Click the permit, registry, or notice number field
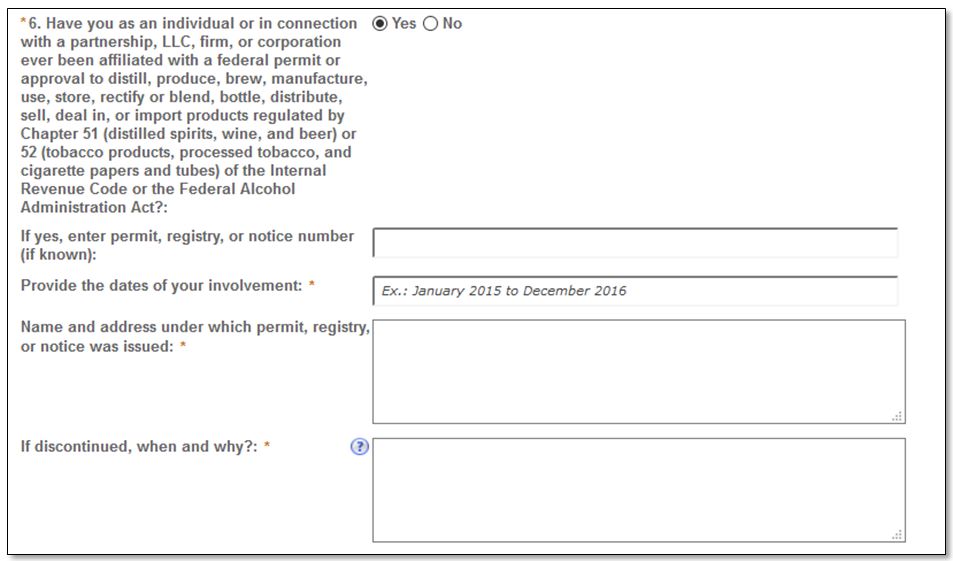The image size is (953, 561). (x=635, y=243)
